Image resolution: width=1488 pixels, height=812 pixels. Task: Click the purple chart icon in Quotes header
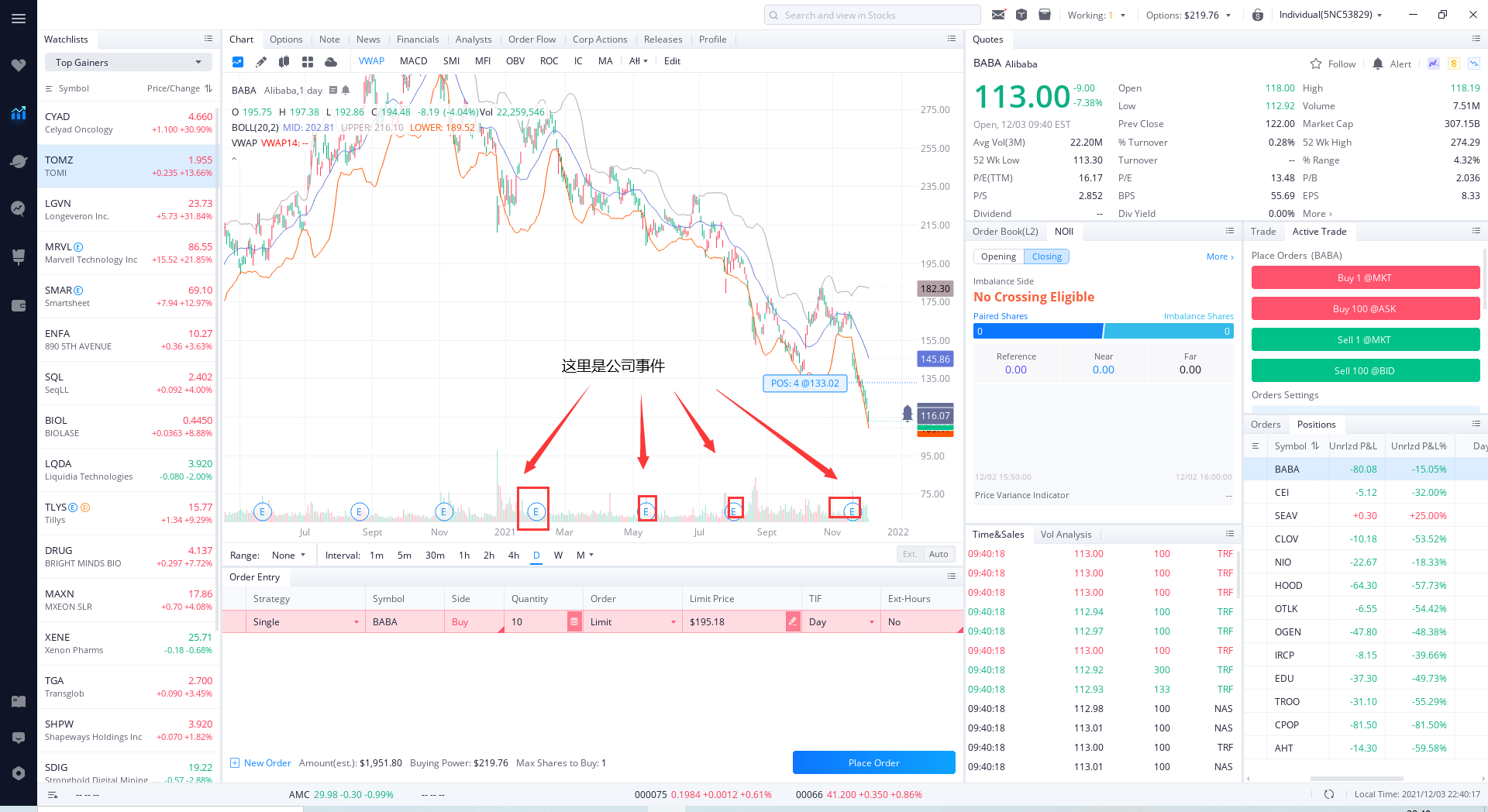point(1434,64)
